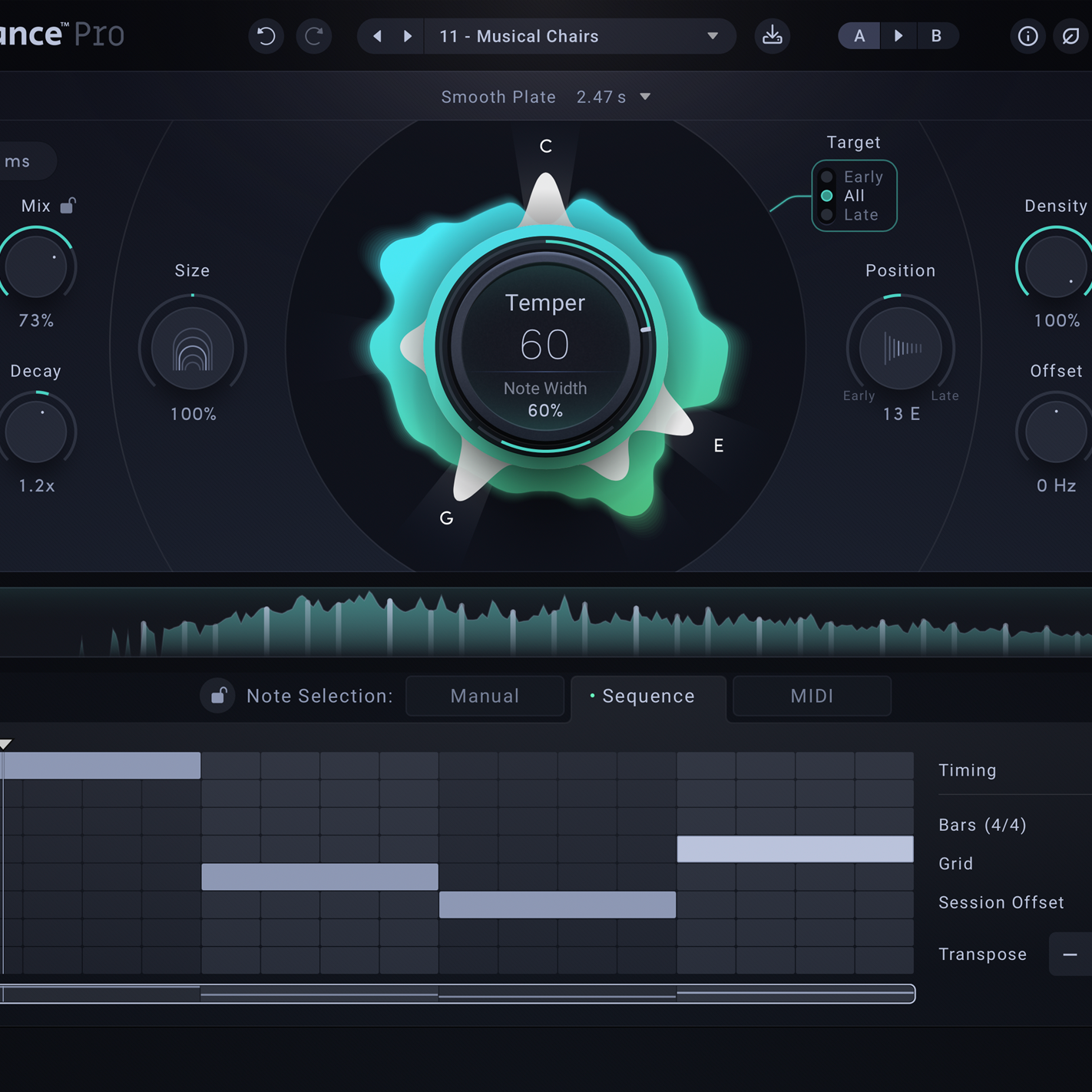
Task: Lock the Mix parameter
Action: tap(69, 204)
